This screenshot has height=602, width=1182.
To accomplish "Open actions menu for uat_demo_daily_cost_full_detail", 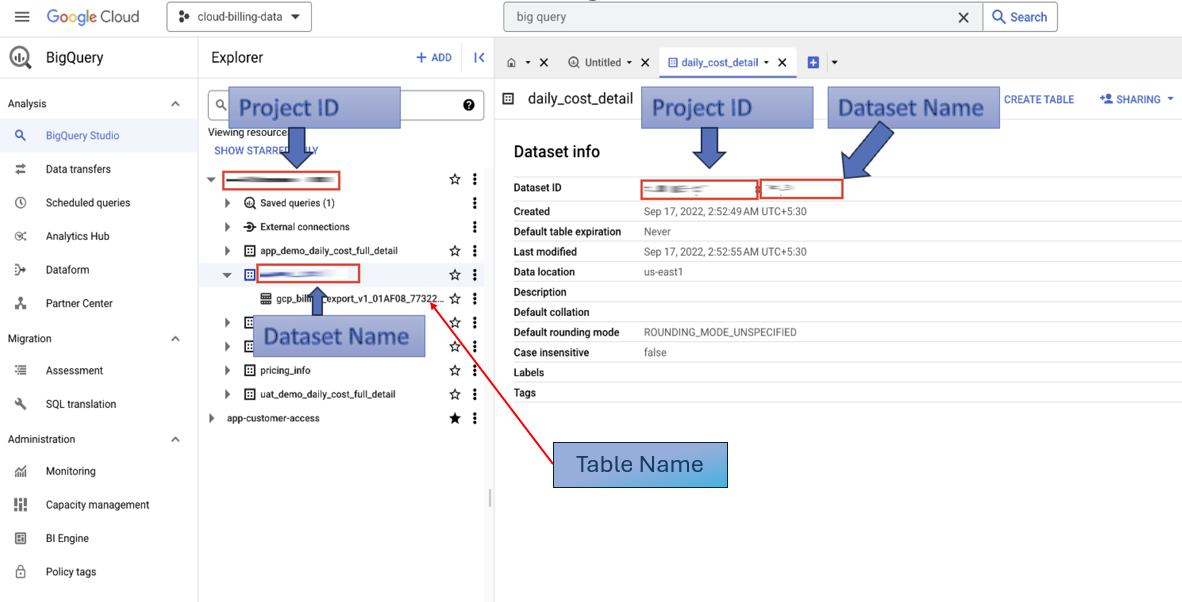I will click(x=474, y=394).
